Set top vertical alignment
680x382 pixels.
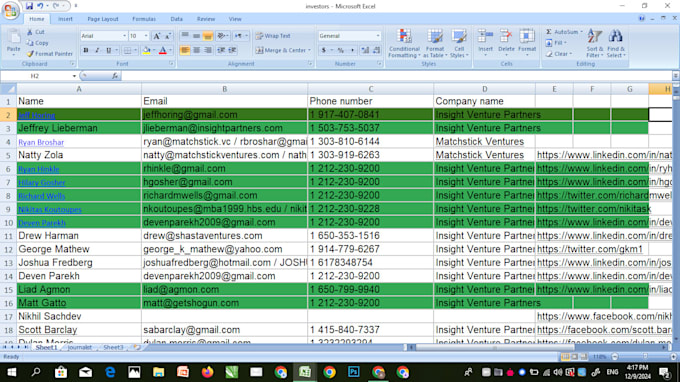pyautogui.click(x=185, y=36)
